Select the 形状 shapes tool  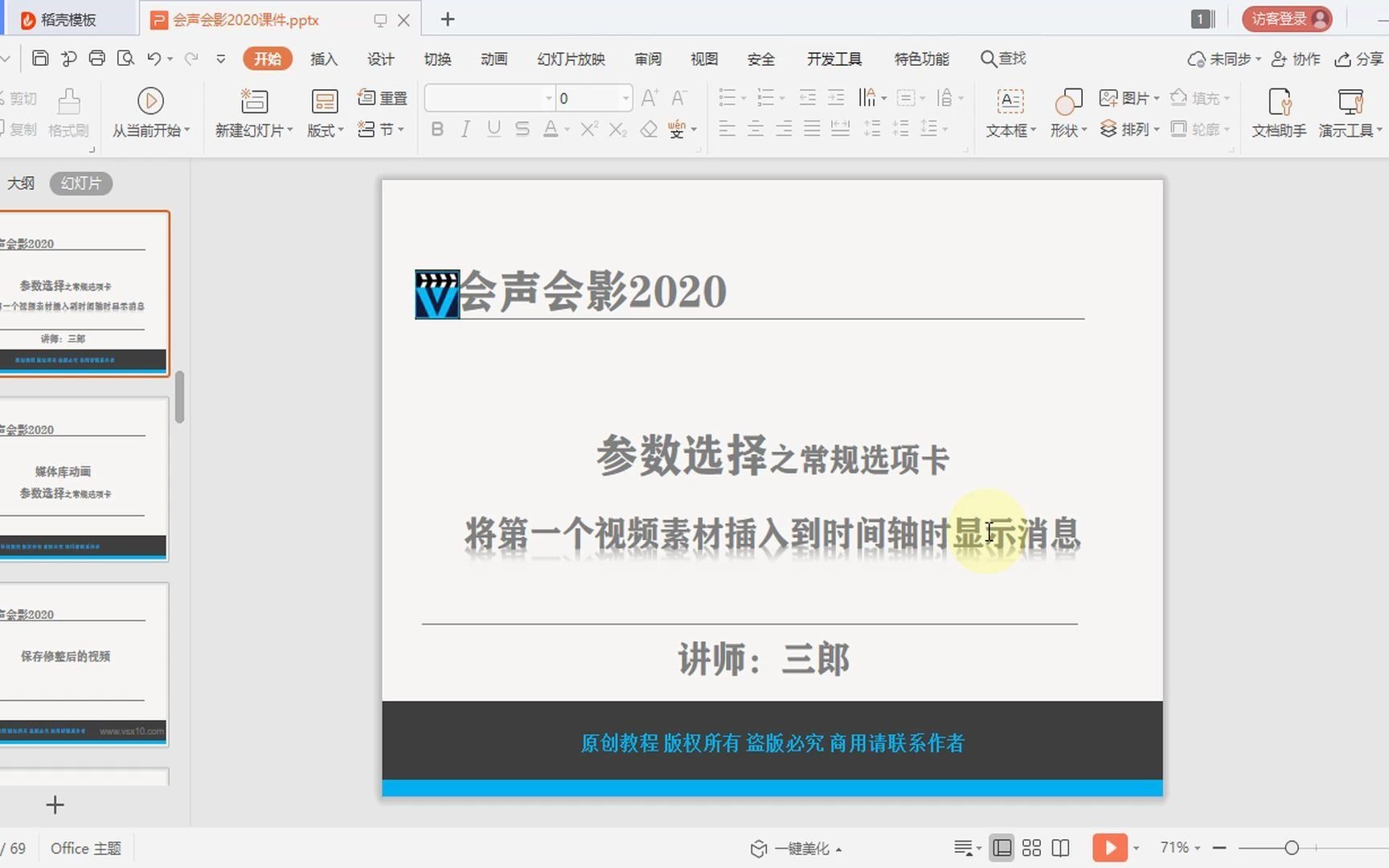pyautogui.click(x=1067, y=113)
